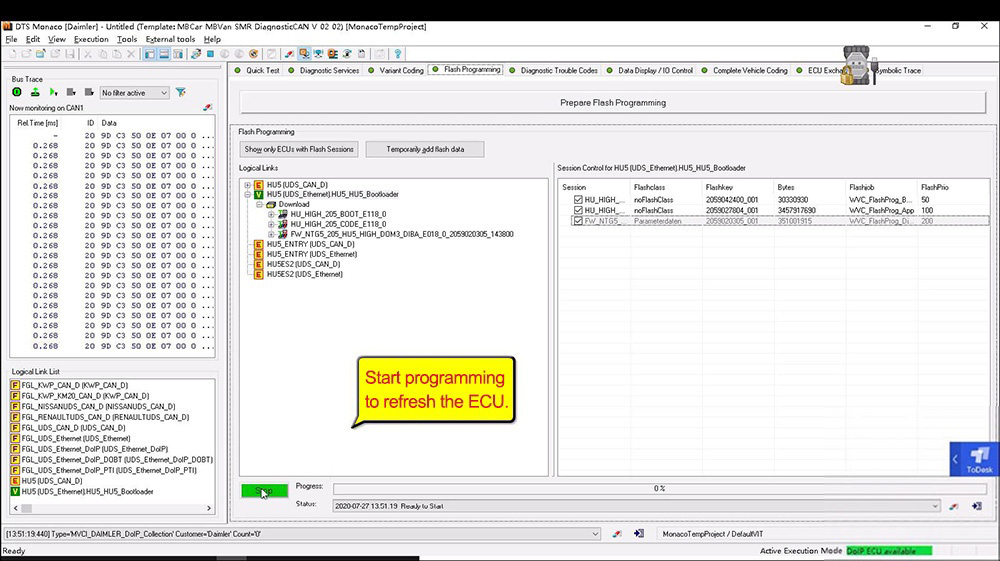Click the Flashkey column header

719,187
